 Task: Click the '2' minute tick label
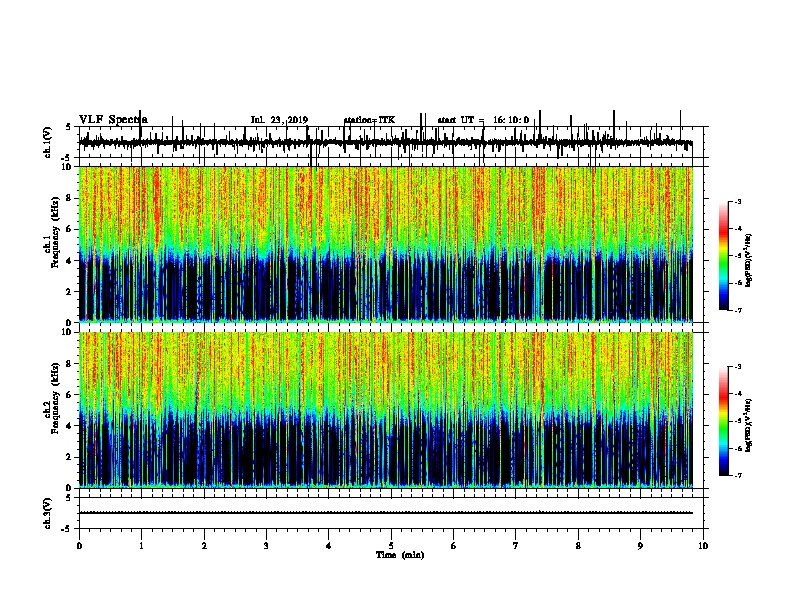204,545
